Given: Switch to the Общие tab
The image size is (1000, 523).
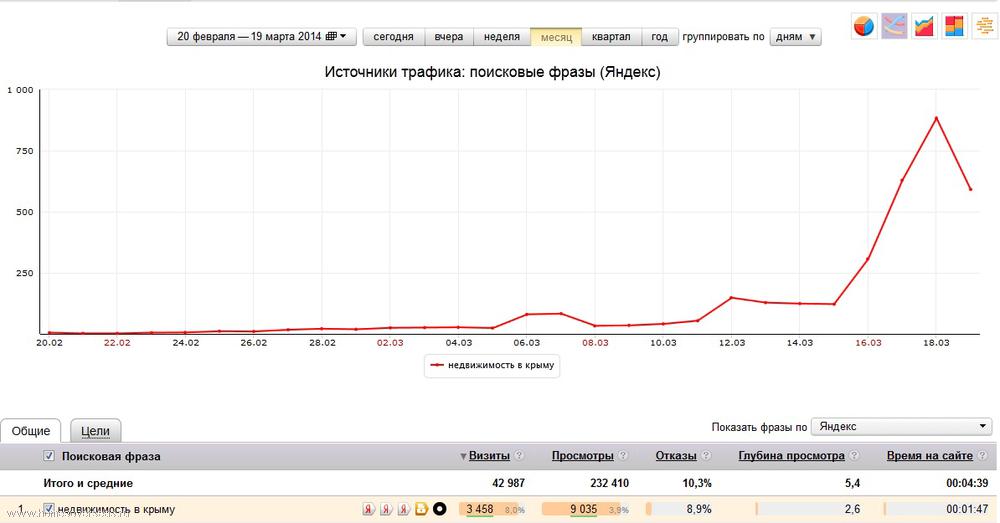Looking at the screenshot, I should coord(31,431).
